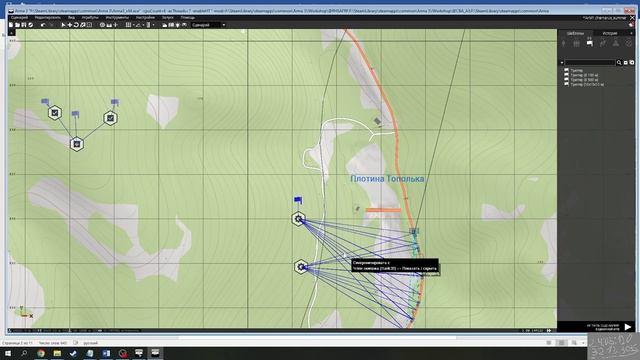The width and height of the screenshot is (640, 360).
Task: Toggle scaling grid snapping
Action: click(148, 25)
